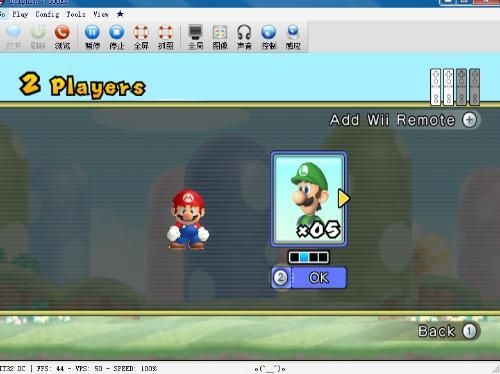Click the Add Wii Remote plus button
This screenshot has height=374, width=500.
click(x=469, y=120)
